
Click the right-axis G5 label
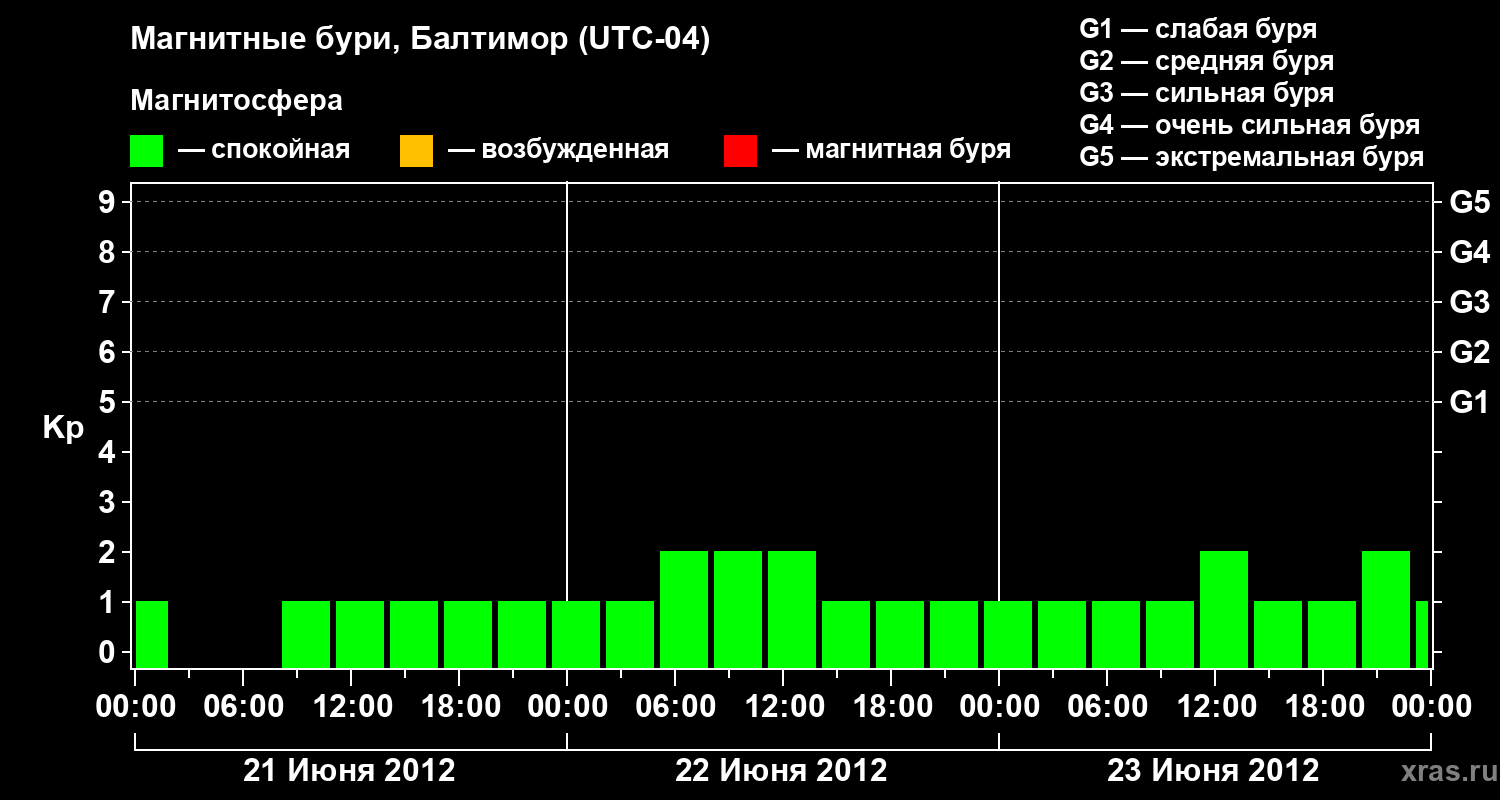coord(1469,202)
